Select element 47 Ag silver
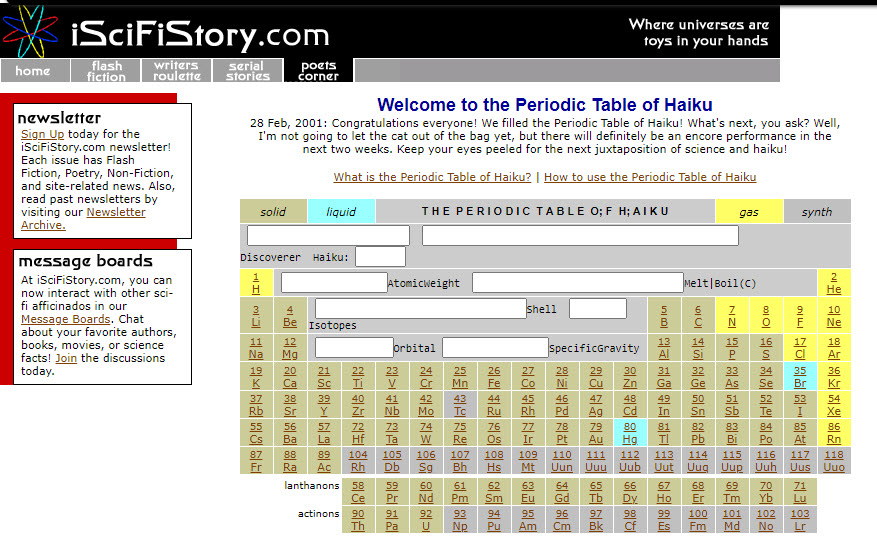The image size is (877, 546). (x=596, y=404)
